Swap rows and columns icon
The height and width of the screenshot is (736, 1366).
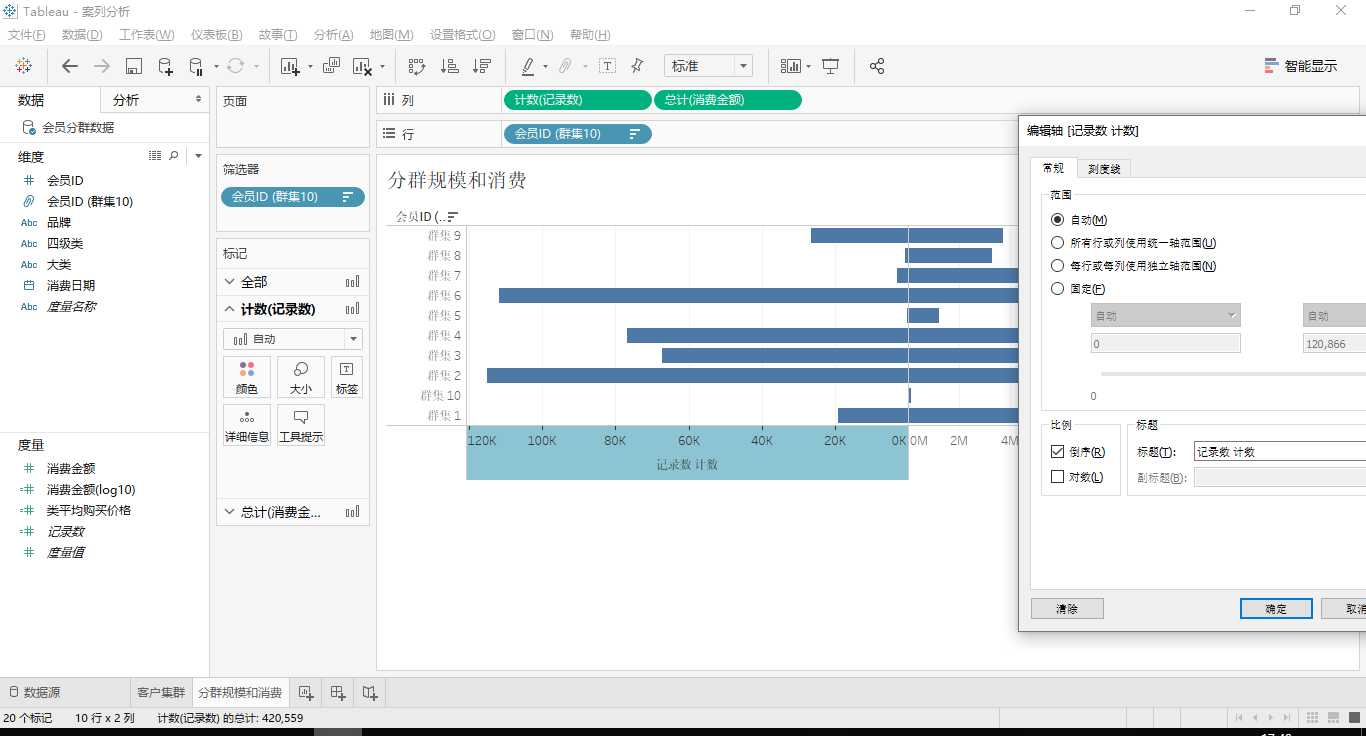(417, 66)
